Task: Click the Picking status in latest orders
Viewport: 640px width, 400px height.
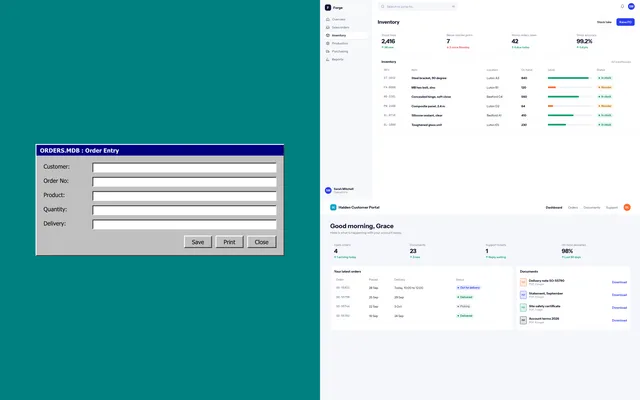Action: pos(464,307)
